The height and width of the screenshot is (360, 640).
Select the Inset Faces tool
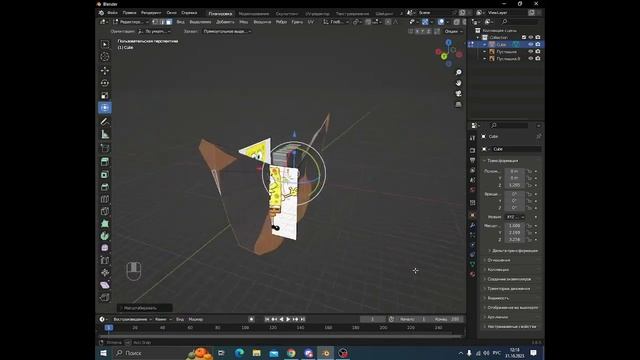105,175
